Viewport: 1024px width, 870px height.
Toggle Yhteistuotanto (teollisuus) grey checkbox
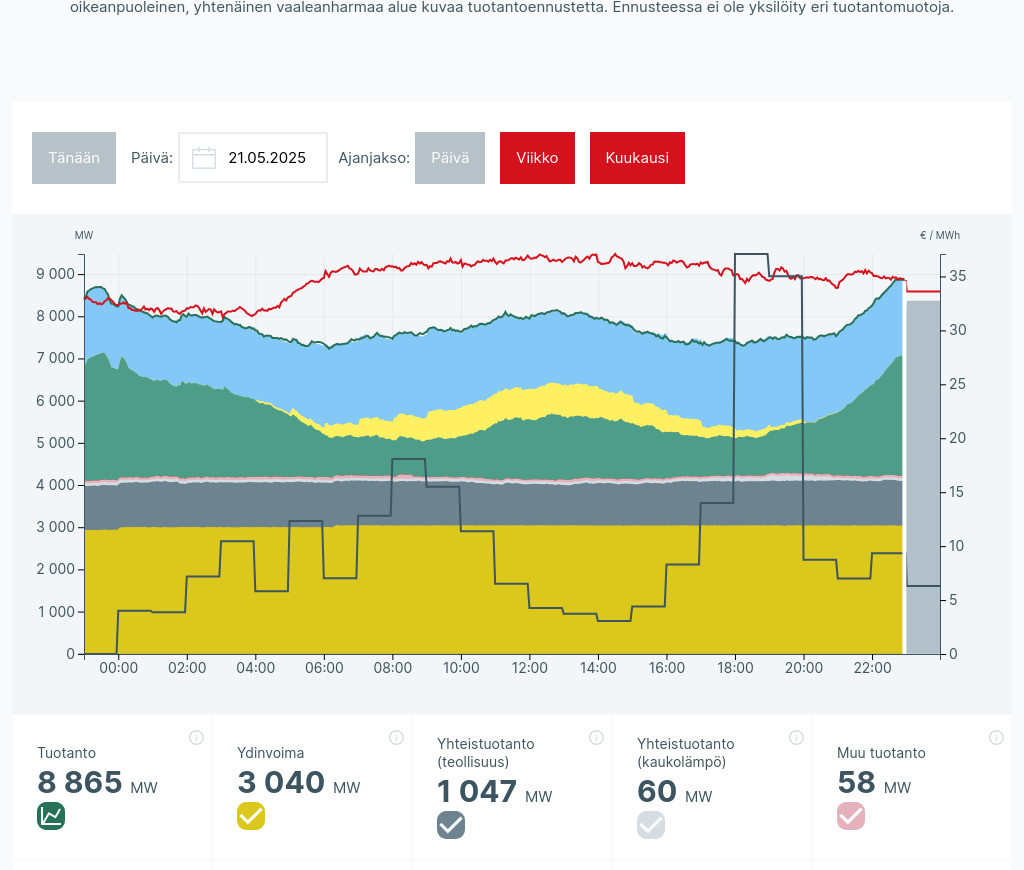[x=451, y=825]
